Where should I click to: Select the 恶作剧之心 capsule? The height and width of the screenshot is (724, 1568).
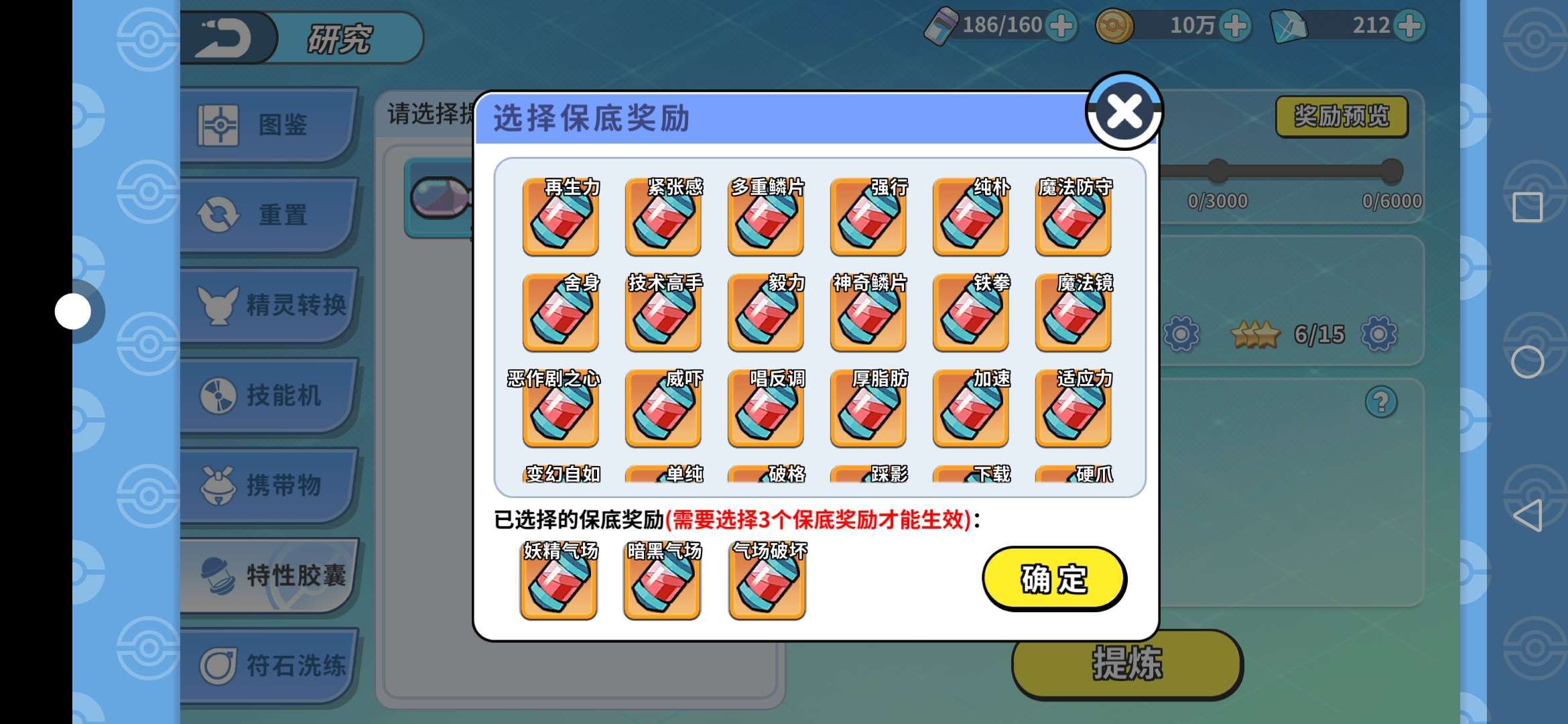click(x=561, y=408)
